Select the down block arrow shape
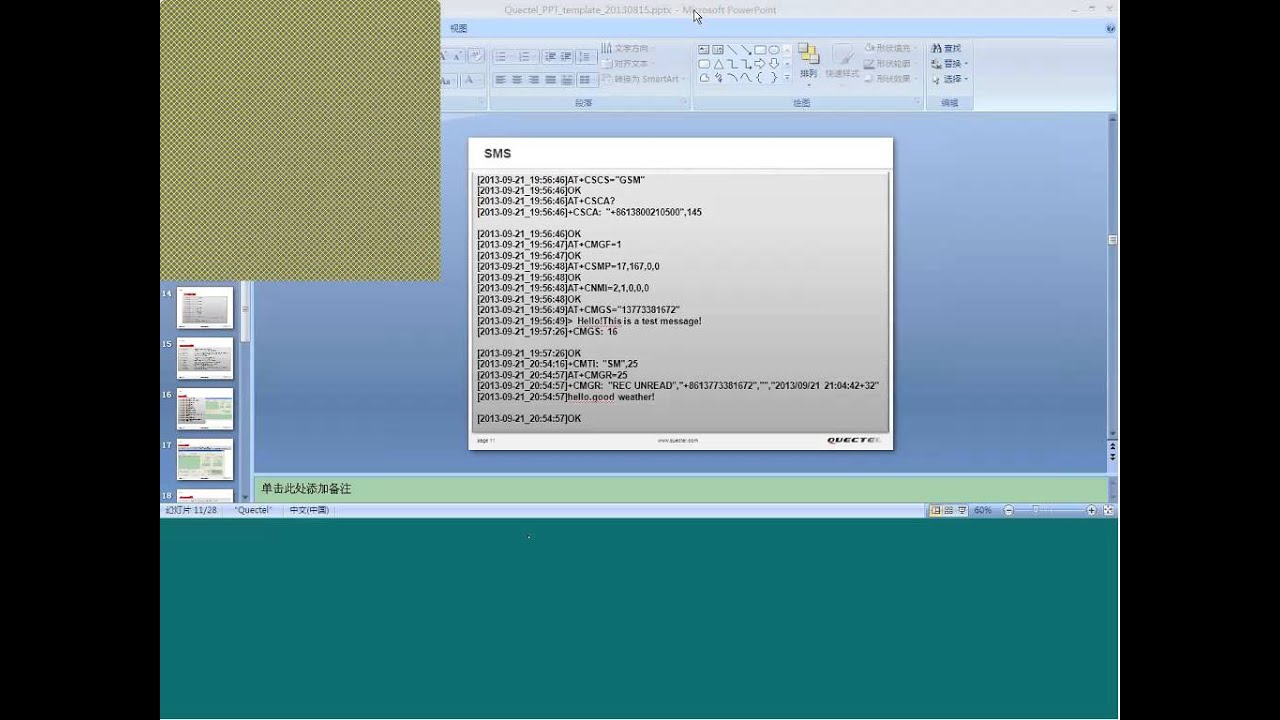 (x=774, y=63)
